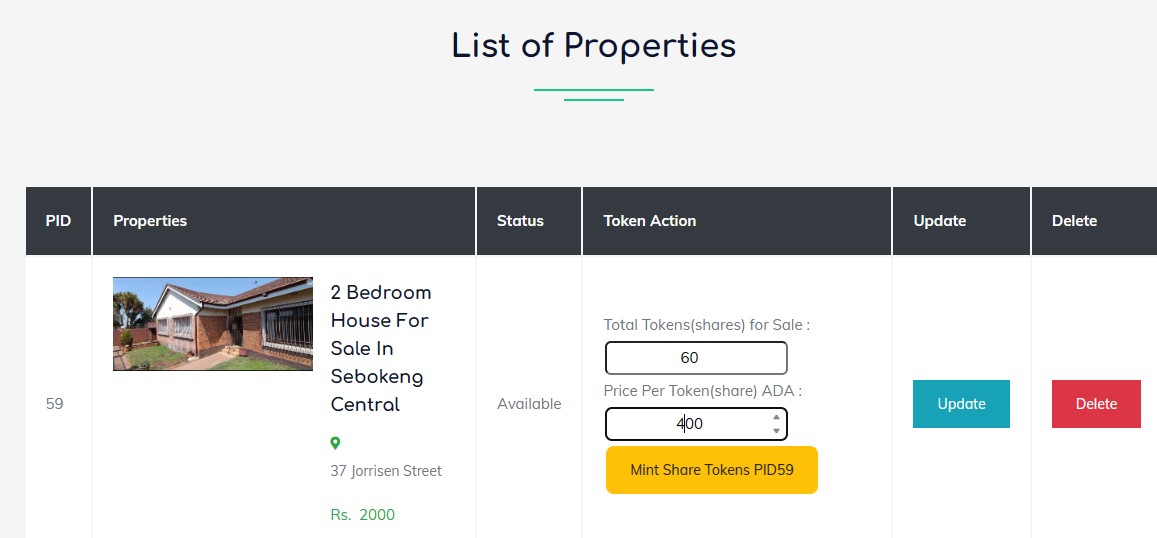Click the teal Update button

click(961, 404)
